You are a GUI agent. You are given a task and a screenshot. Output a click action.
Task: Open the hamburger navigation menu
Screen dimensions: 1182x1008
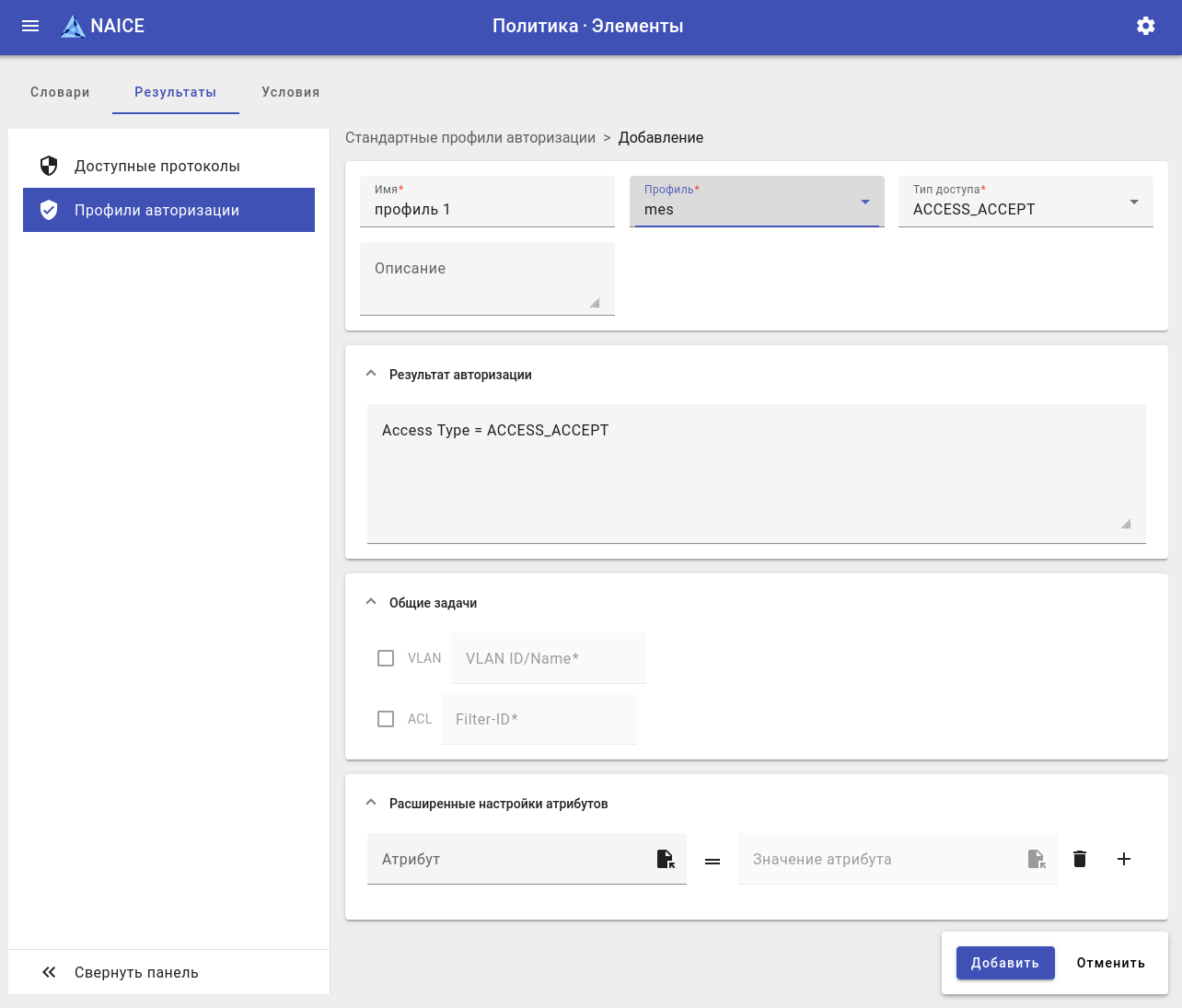click(x=30, y=26)
